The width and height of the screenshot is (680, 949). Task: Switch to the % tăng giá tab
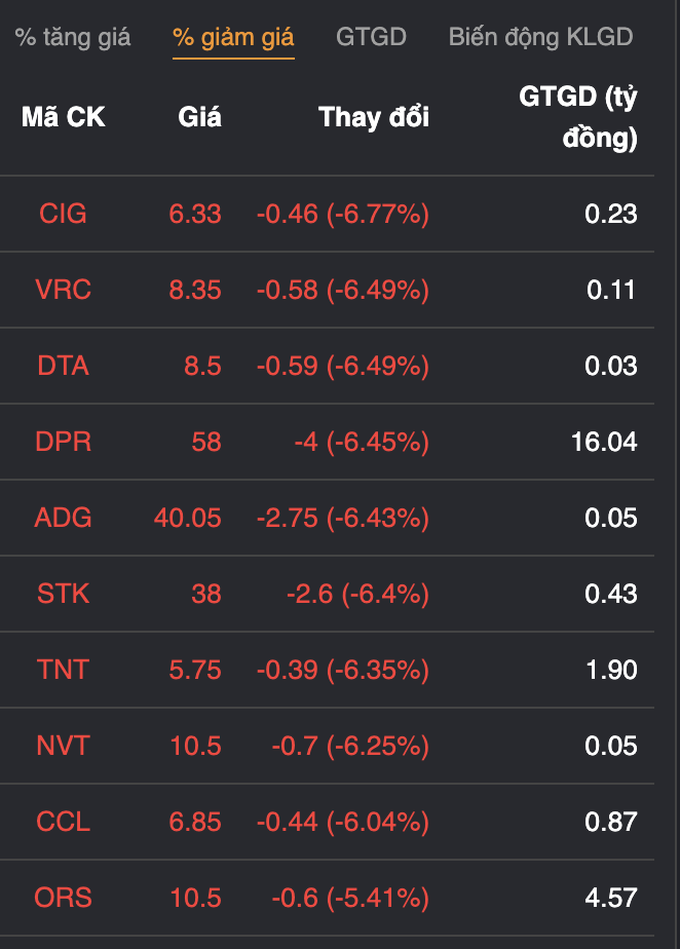pyautogui.click(x=73, y=38)
